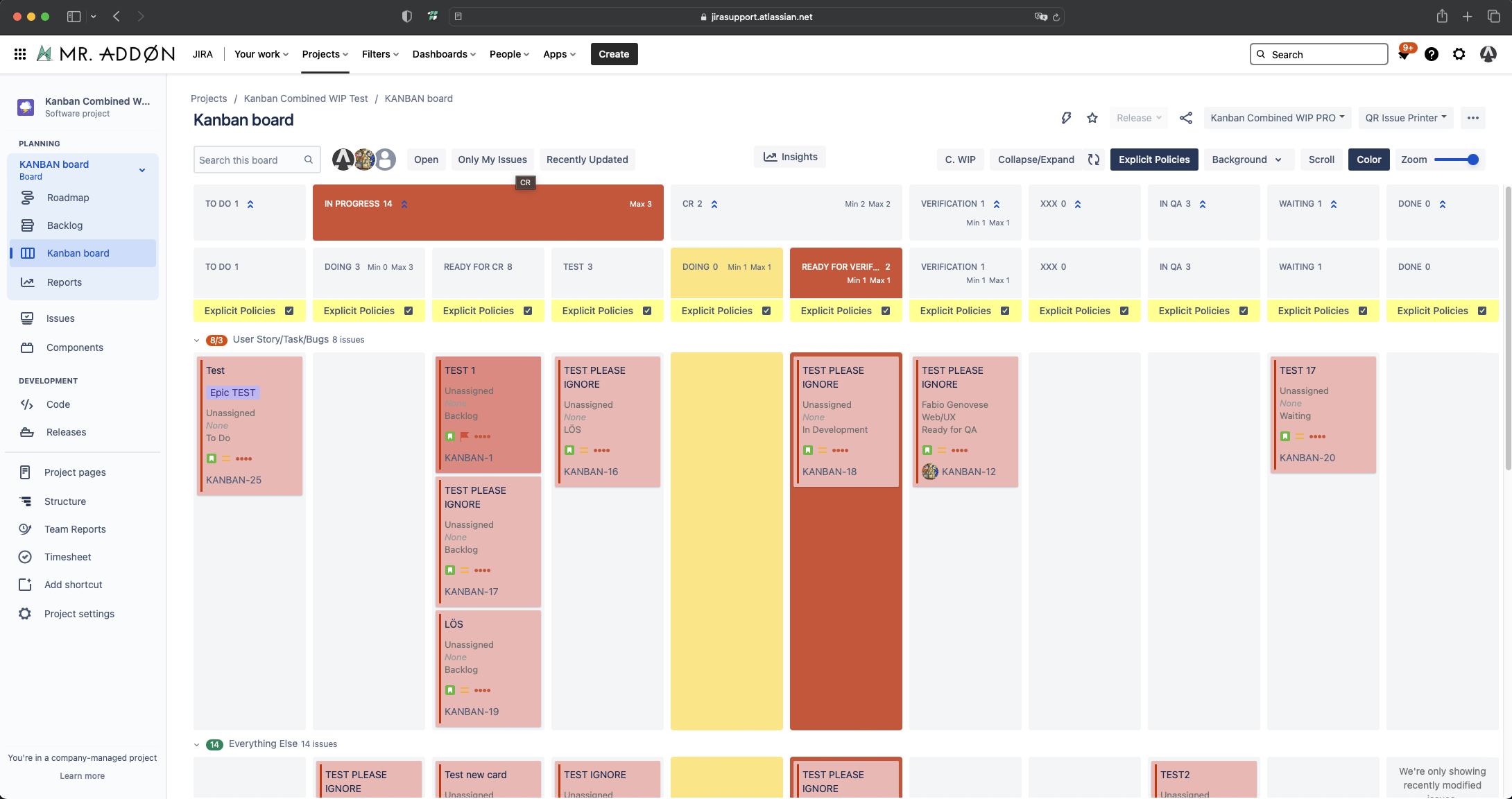
Task: Open the Background dropdown
Action: coord(1246,160)
